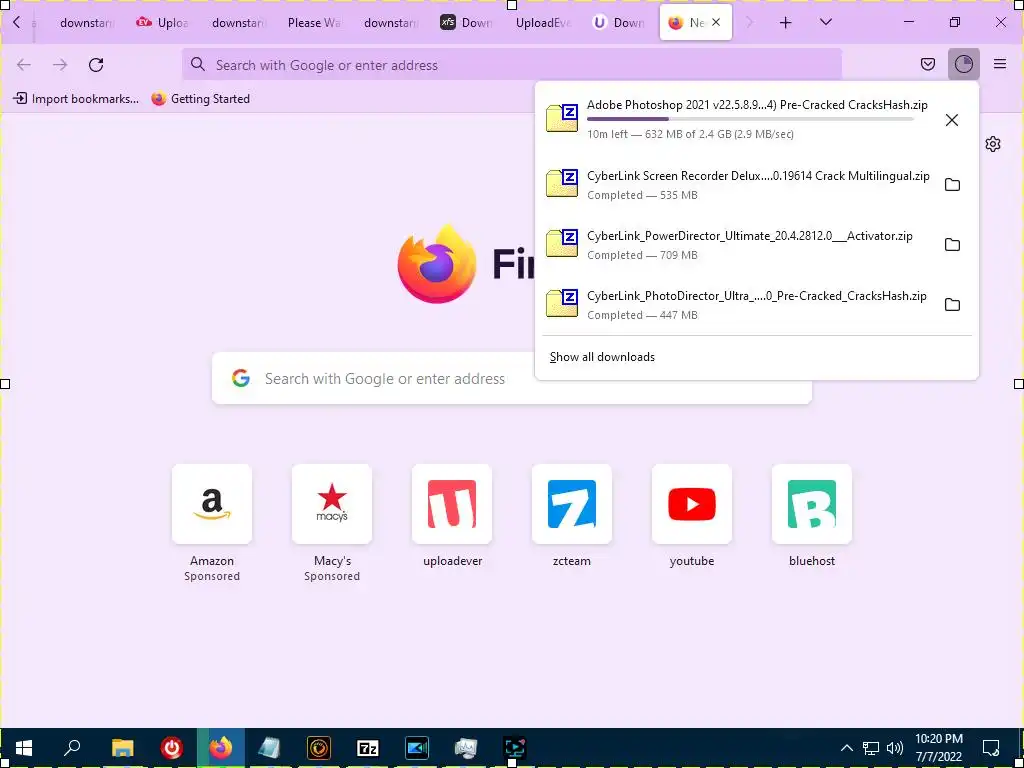This screenshot has height=768, width=1024.
Task: Open File Explorer from taskbar
Action: pyautogui.click(x=122, y=748)
